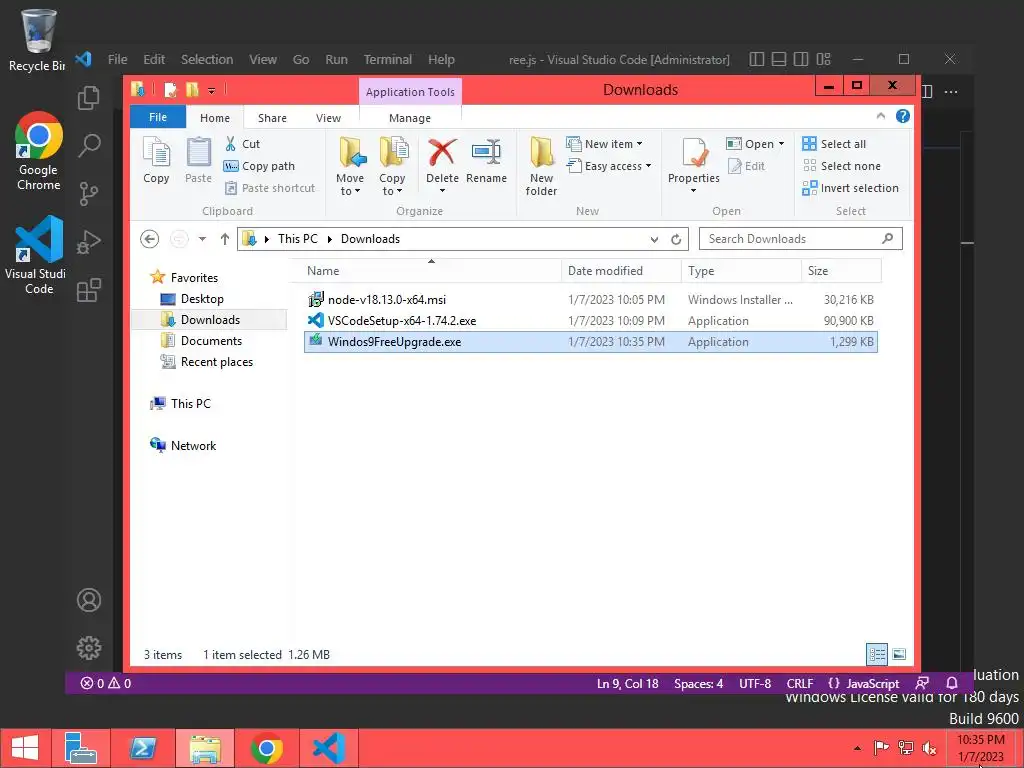Open VS Code Extensions icon

(89, 289)
